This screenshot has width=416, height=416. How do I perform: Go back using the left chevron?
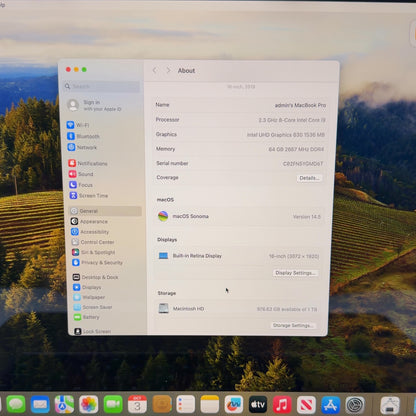154,70
